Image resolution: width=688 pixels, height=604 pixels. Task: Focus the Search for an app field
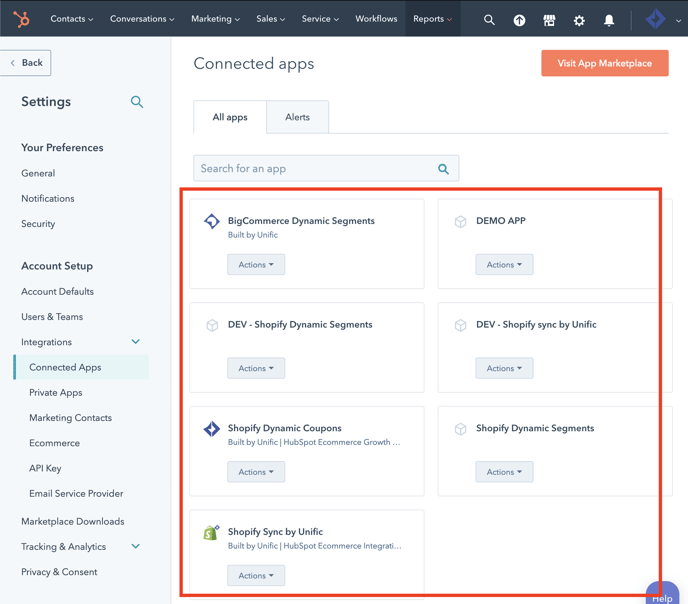pos(326,168)
